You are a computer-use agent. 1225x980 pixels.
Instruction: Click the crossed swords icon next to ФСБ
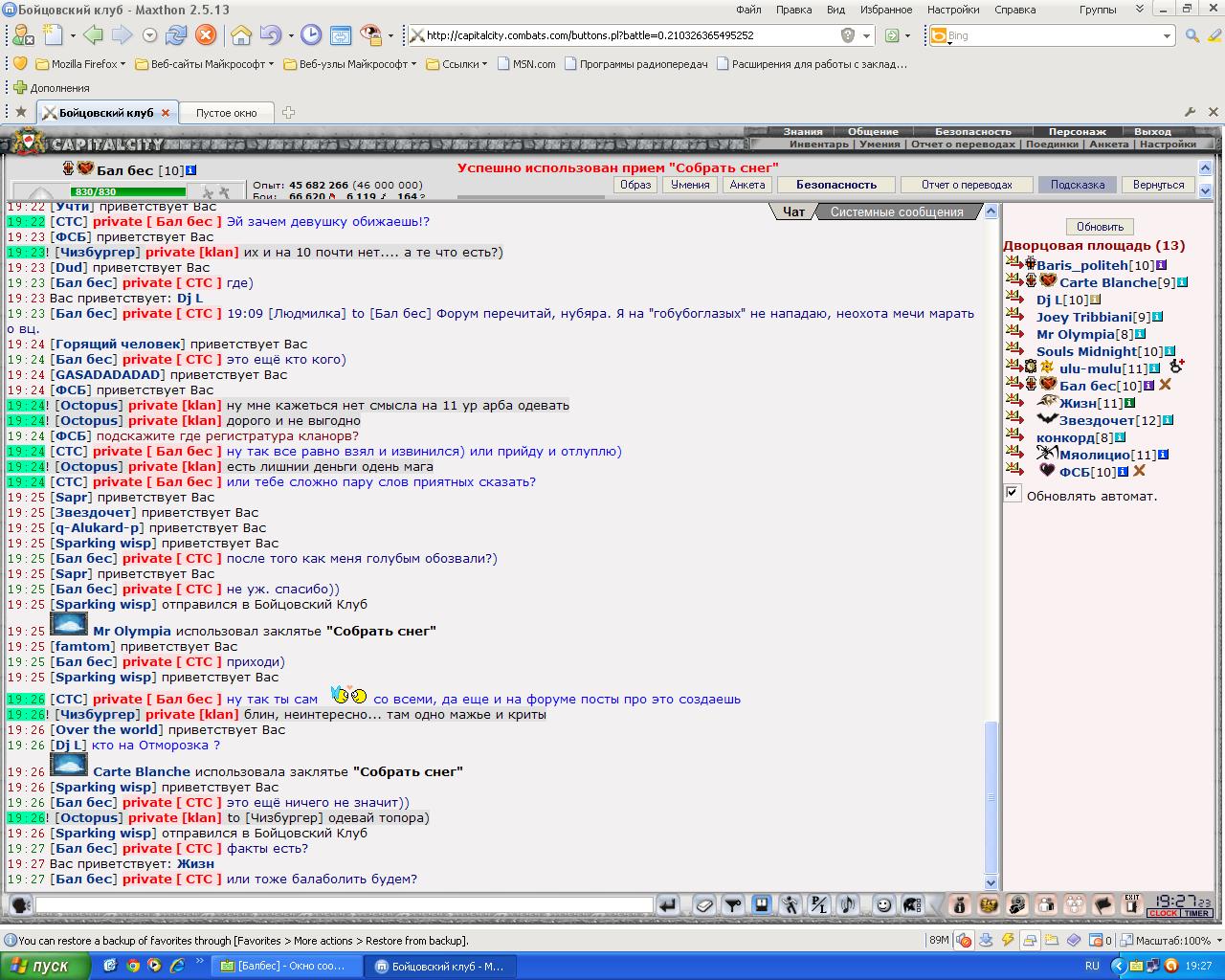click(1139, 471)
